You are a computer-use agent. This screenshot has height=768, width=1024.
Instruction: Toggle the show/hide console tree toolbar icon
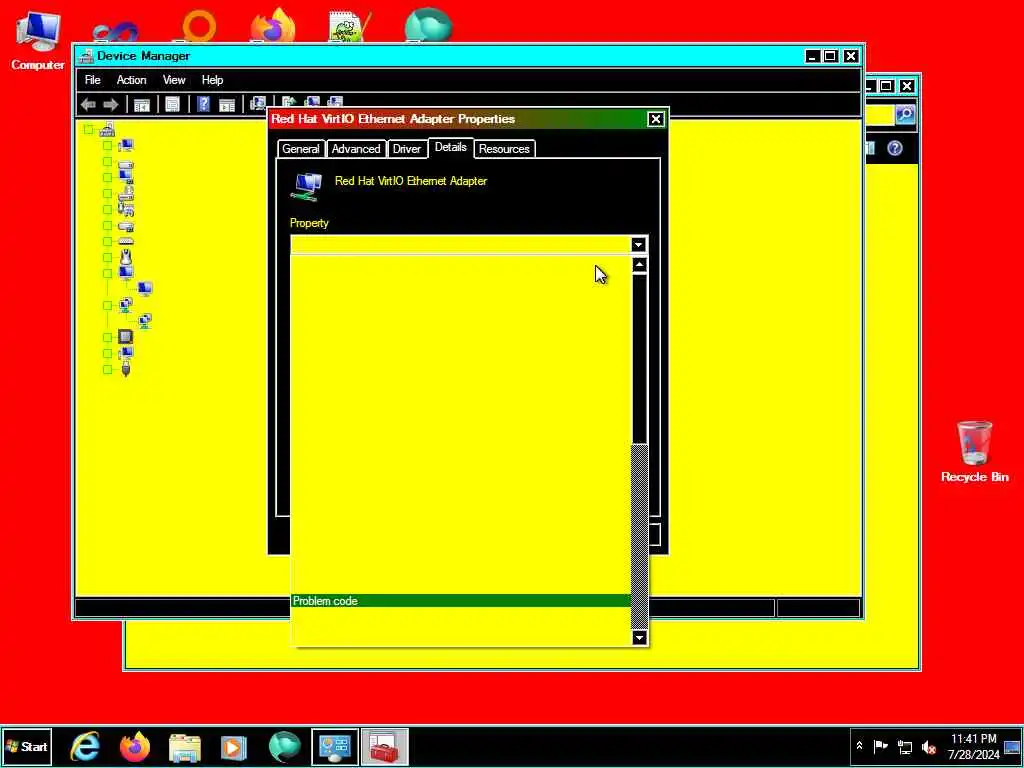click(142, 104)
